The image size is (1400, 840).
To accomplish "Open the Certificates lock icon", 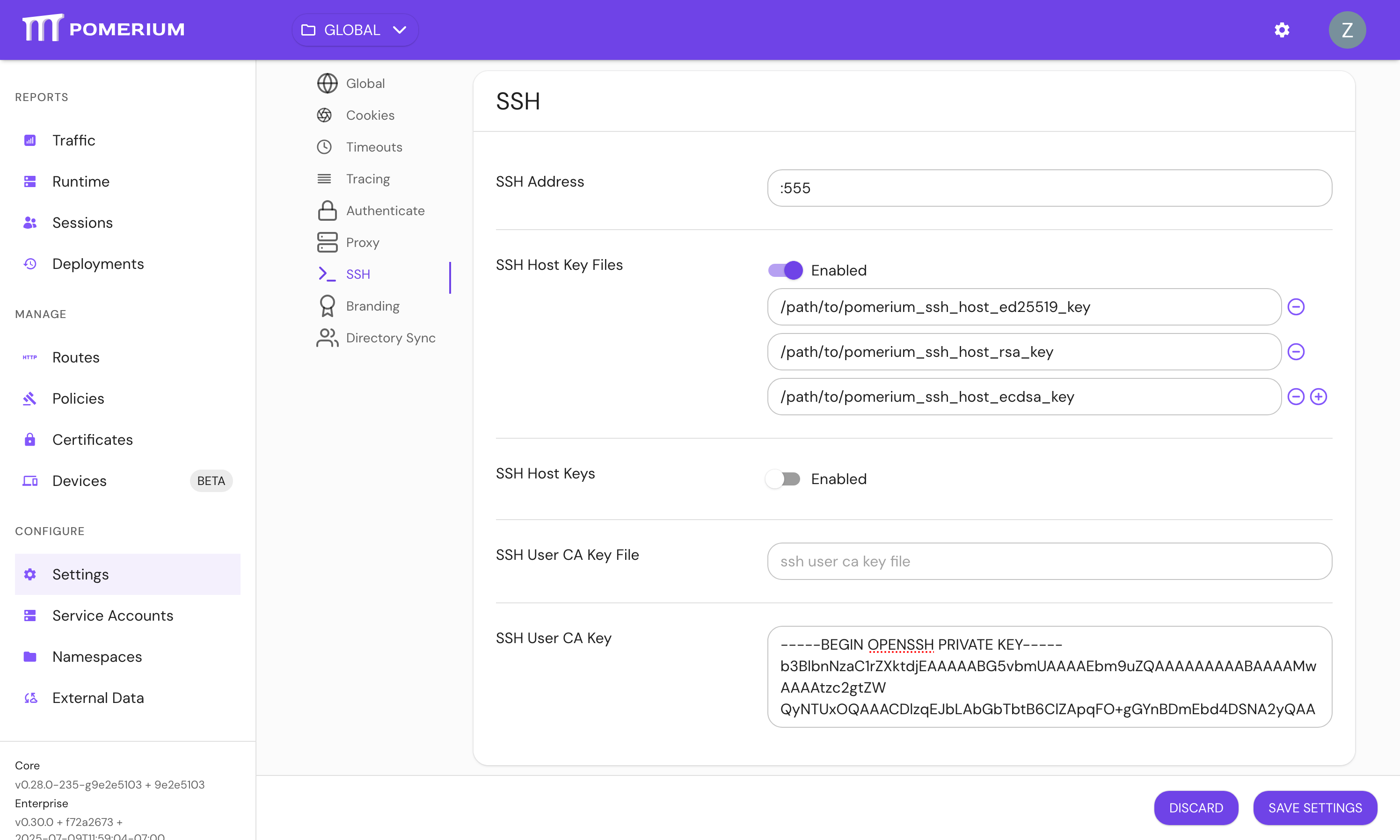I will coord(30,439).
